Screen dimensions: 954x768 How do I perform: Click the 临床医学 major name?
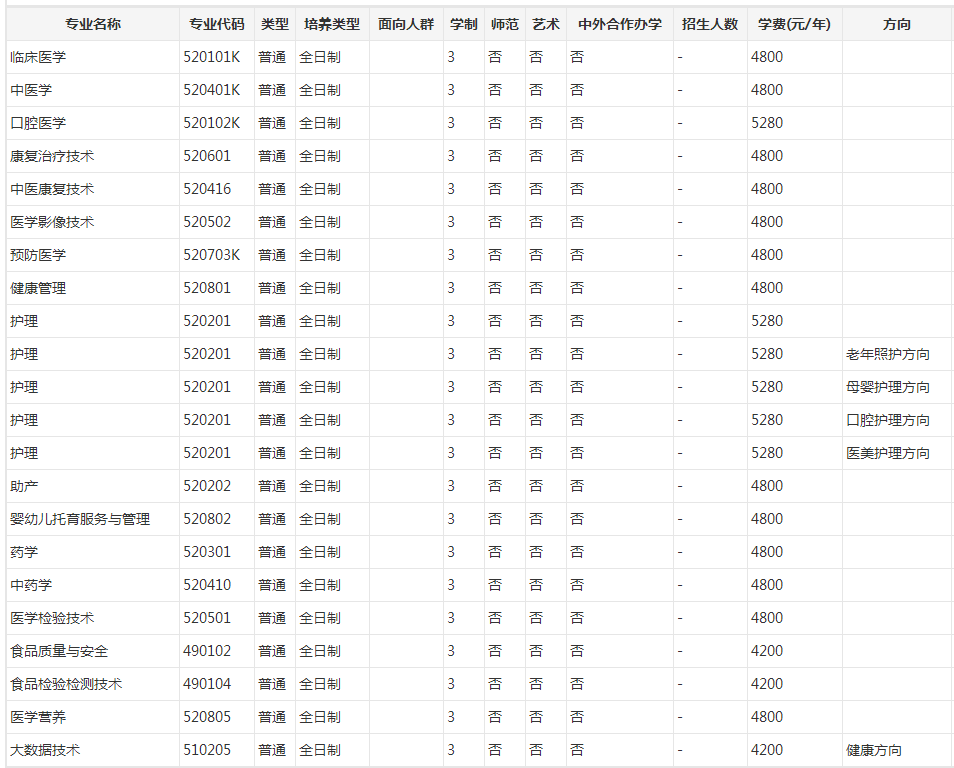pyautogui.click(x=38, y=57)
